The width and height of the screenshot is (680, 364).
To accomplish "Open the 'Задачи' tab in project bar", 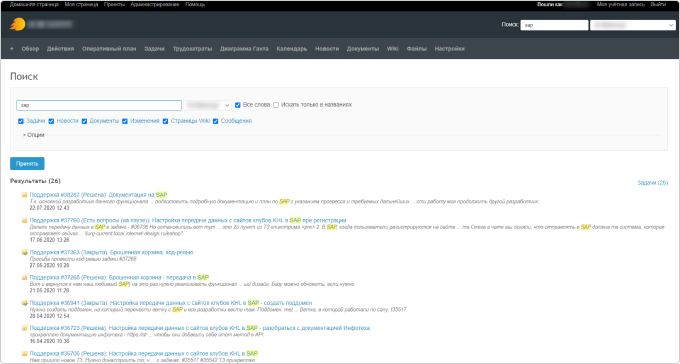I will [154, 49].
